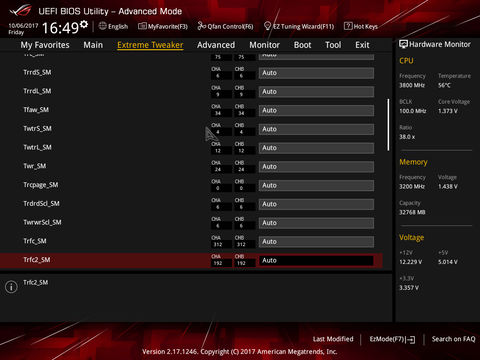Click the info icon beside the Trfc2_SM description
Viewport: 480px width, 360px height.
[x=11, y=287]
